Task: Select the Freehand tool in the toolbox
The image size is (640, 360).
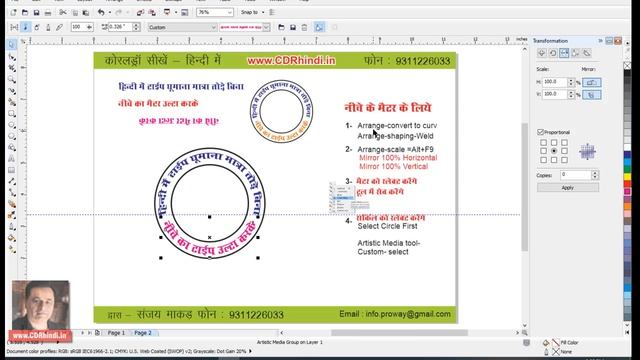Action: click(x=12, y=91)
